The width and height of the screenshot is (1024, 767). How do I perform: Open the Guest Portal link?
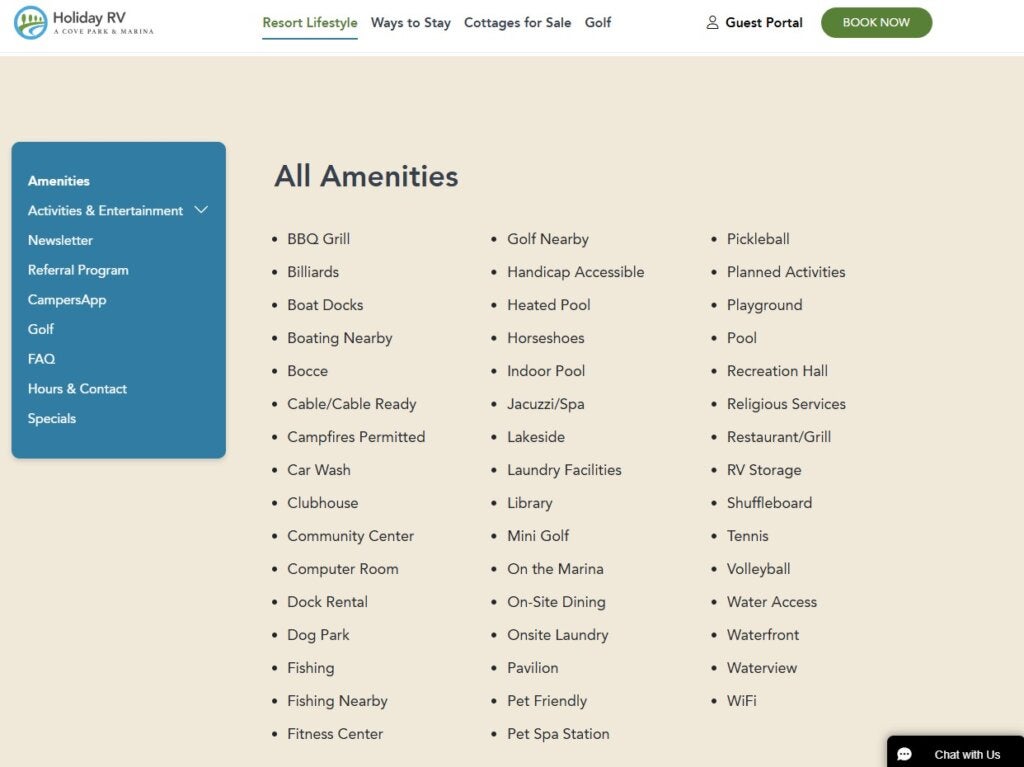(x=763, y=23)
